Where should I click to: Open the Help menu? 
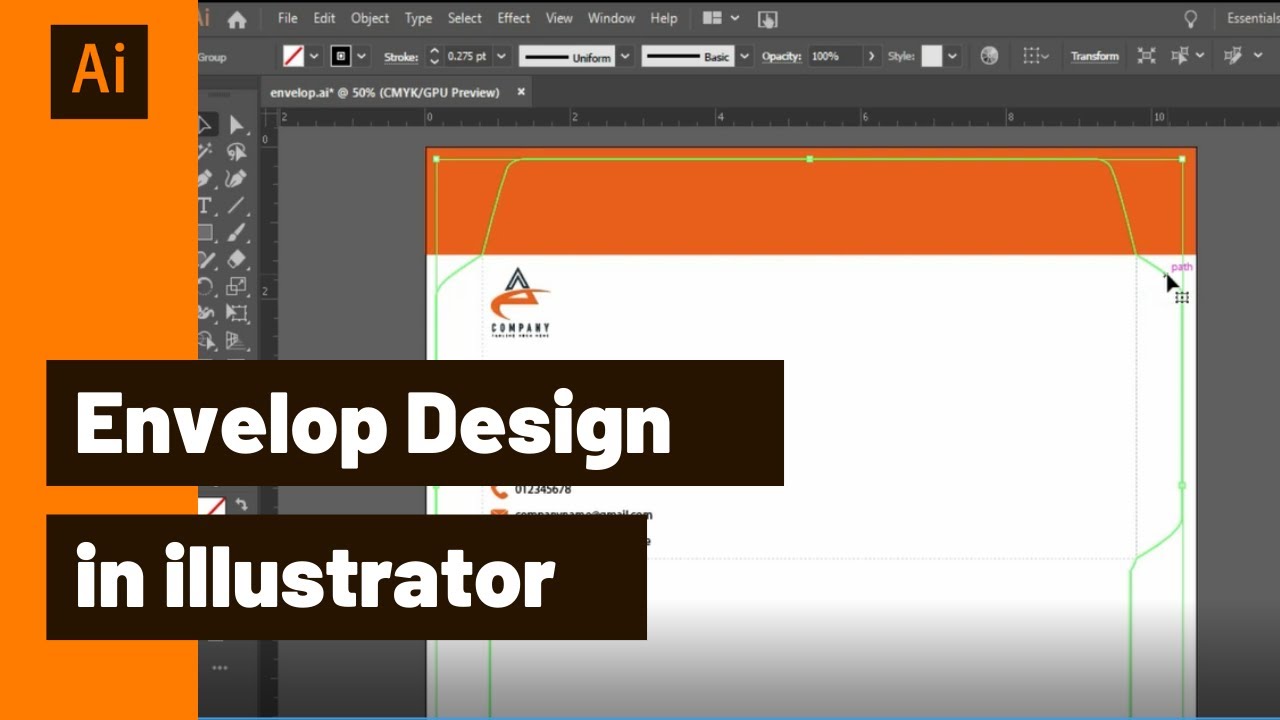point(663,18)
